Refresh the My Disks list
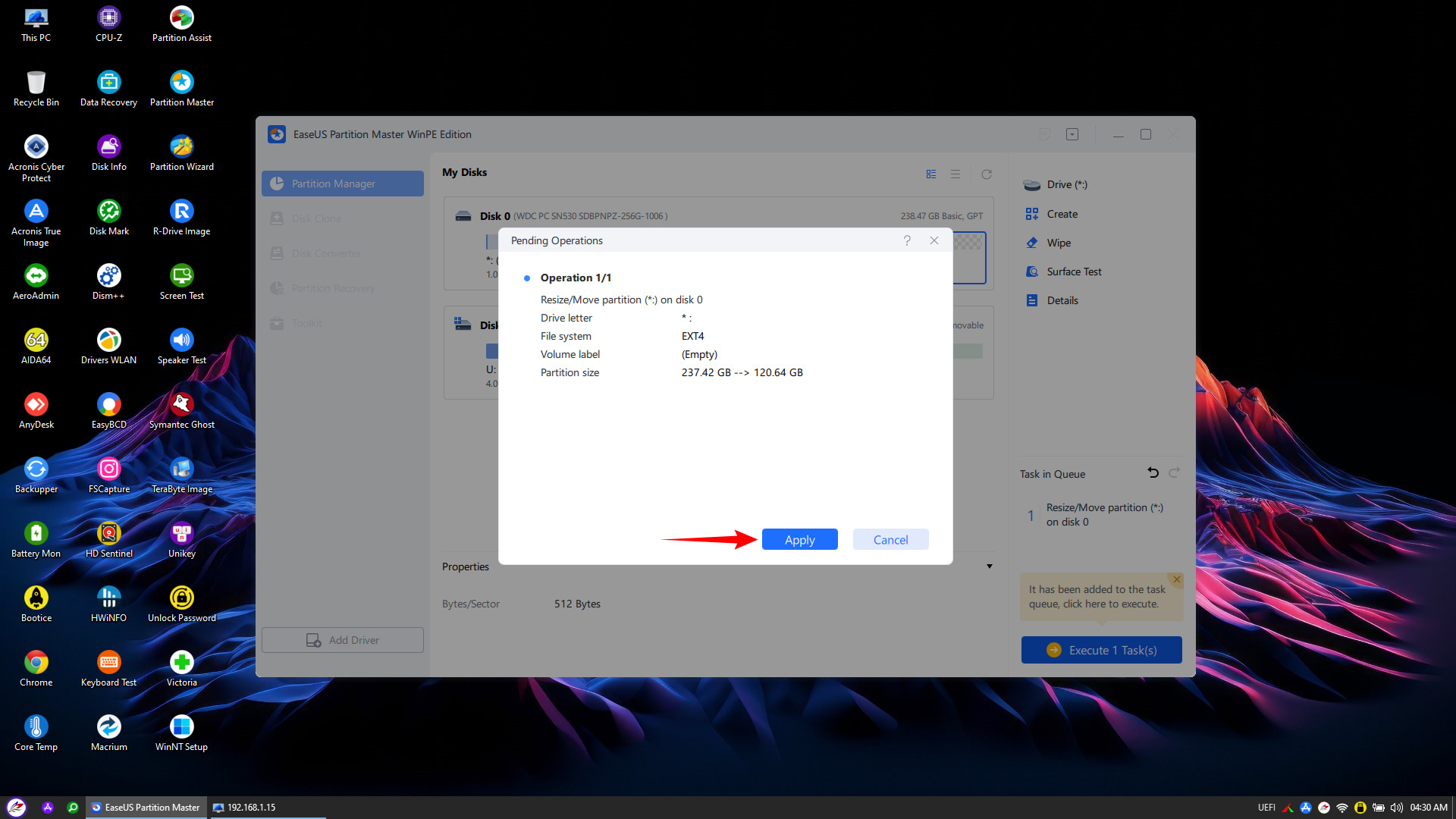 987,174
